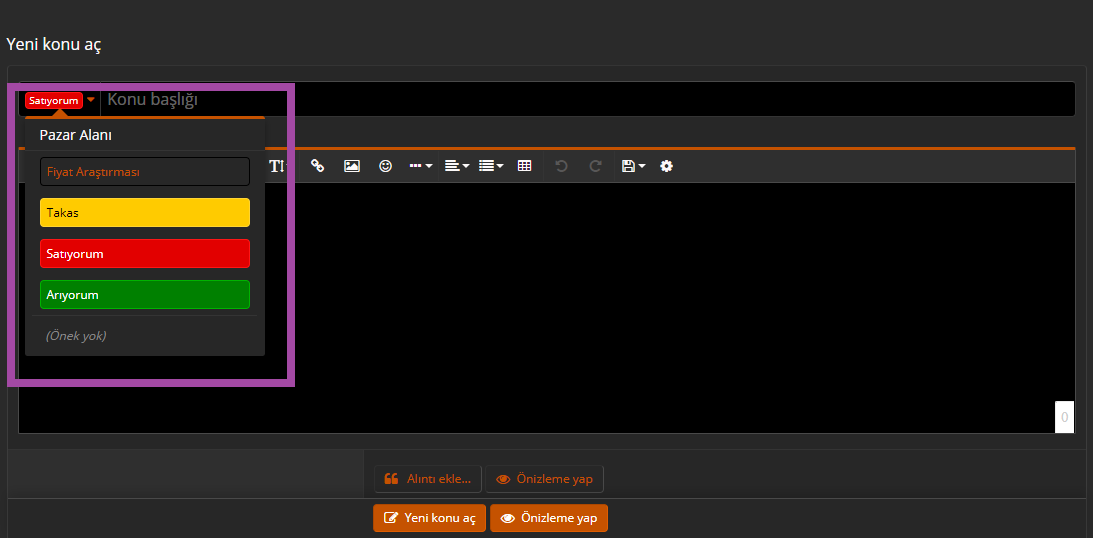Toggle BB code with the gear icon
The width and height of the screenshot is (1093, 538).
tap(666, 166)
